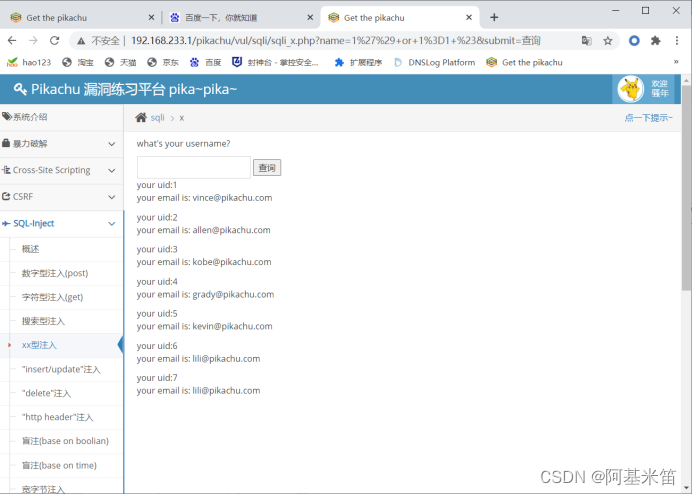Image resolution: width=692 pixels, height=495 pixels.
Task: Open the 百度 bookmark
Action: tap(205, 62)
